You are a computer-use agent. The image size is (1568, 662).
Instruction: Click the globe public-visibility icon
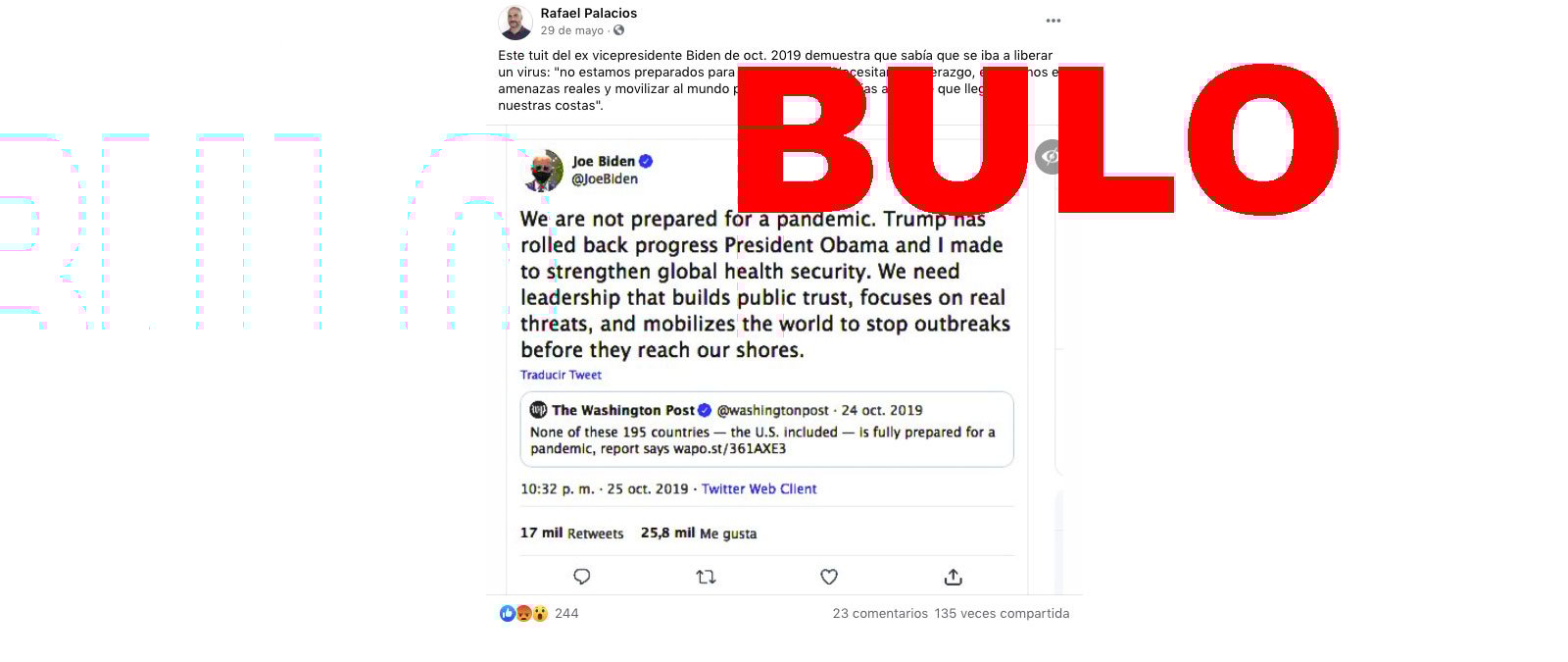618,30
